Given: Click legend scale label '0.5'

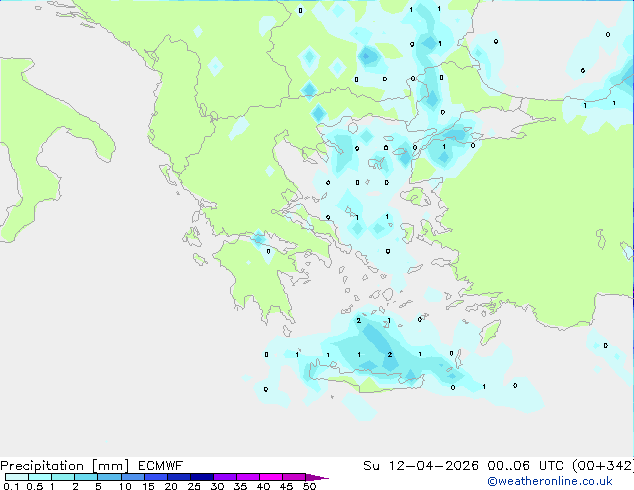Looking at the screenshot, I should (35, 486).
